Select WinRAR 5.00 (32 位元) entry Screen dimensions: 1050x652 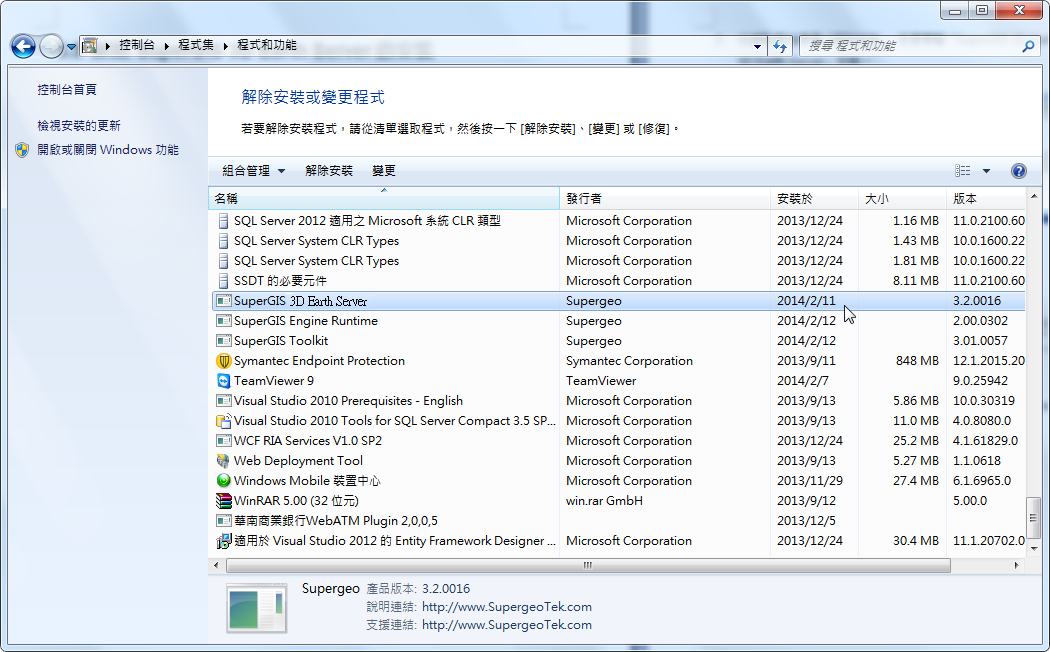point(296,501)
